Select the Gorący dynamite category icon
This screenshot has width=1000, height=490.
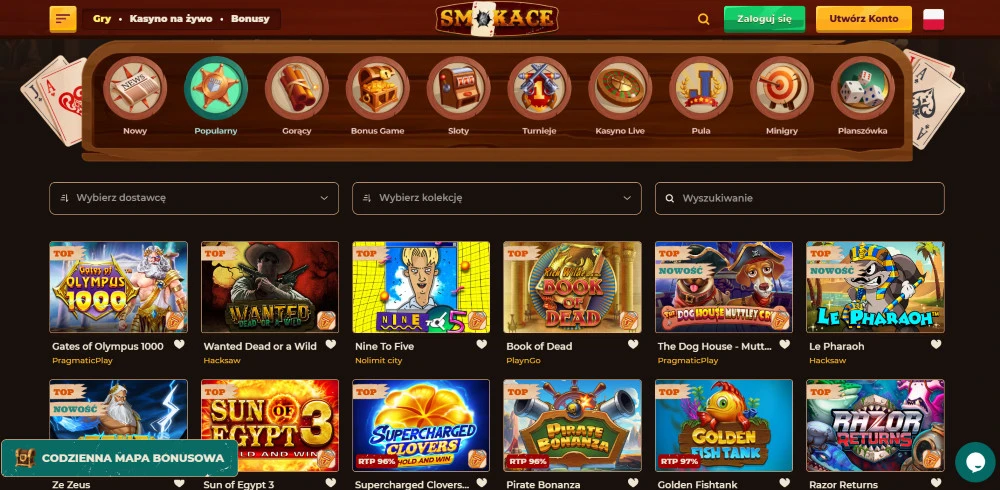click(297, 88)
